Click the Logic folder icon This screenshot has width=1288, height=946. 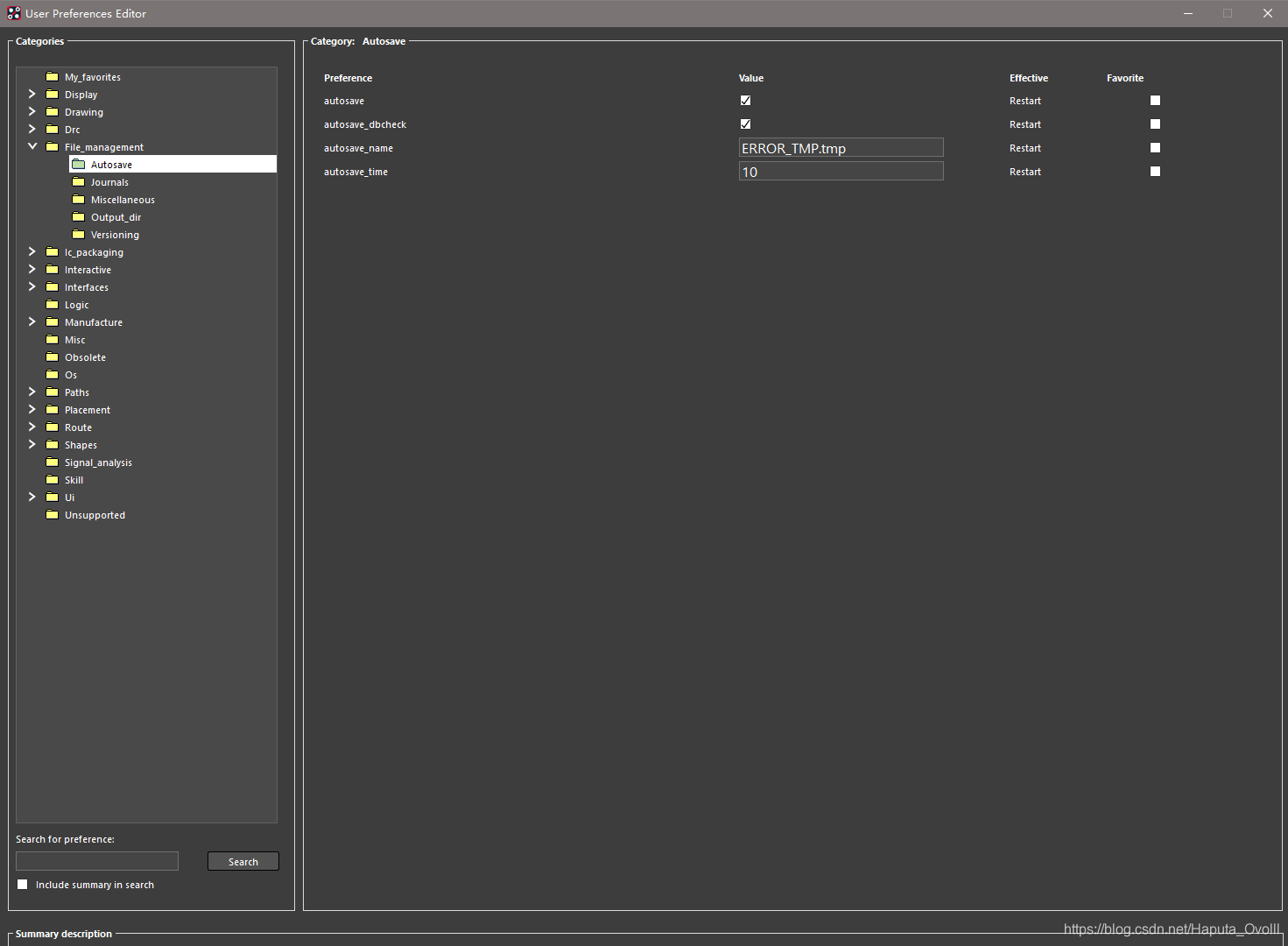click(52, 305)
